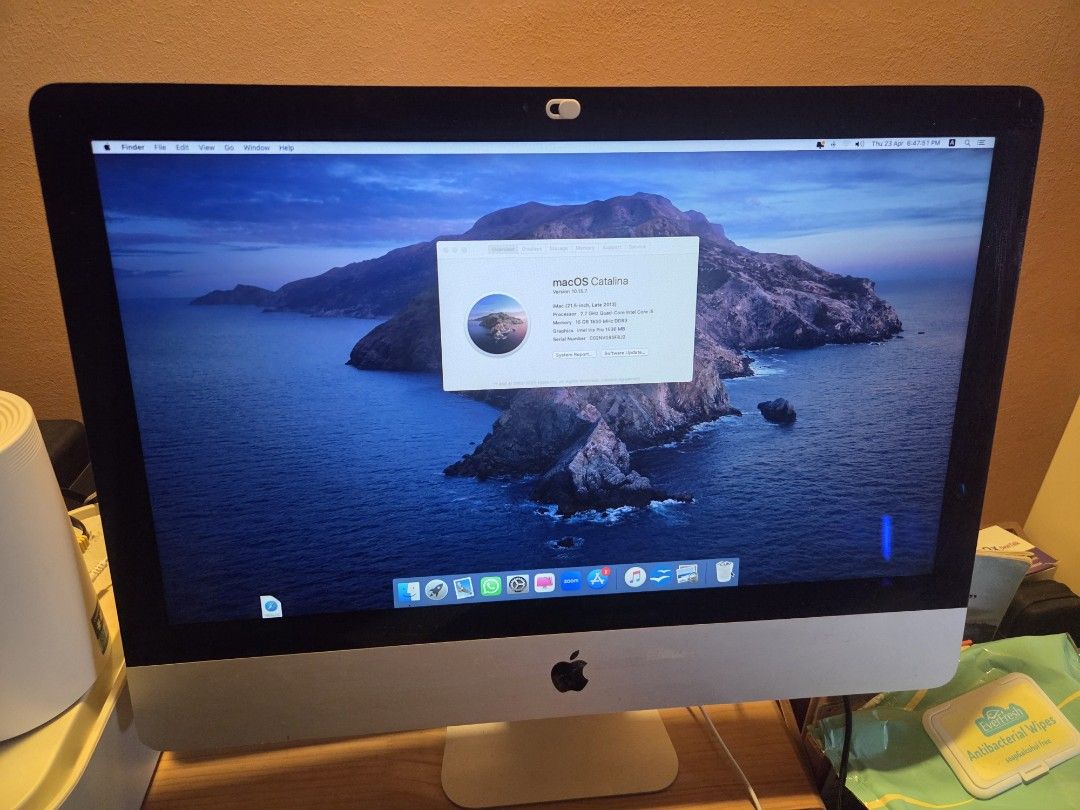Click the iMac 21.5-inch model line
Image resolution: width=1080 pixels, height=810 pixels.
(x=584, y=304)
